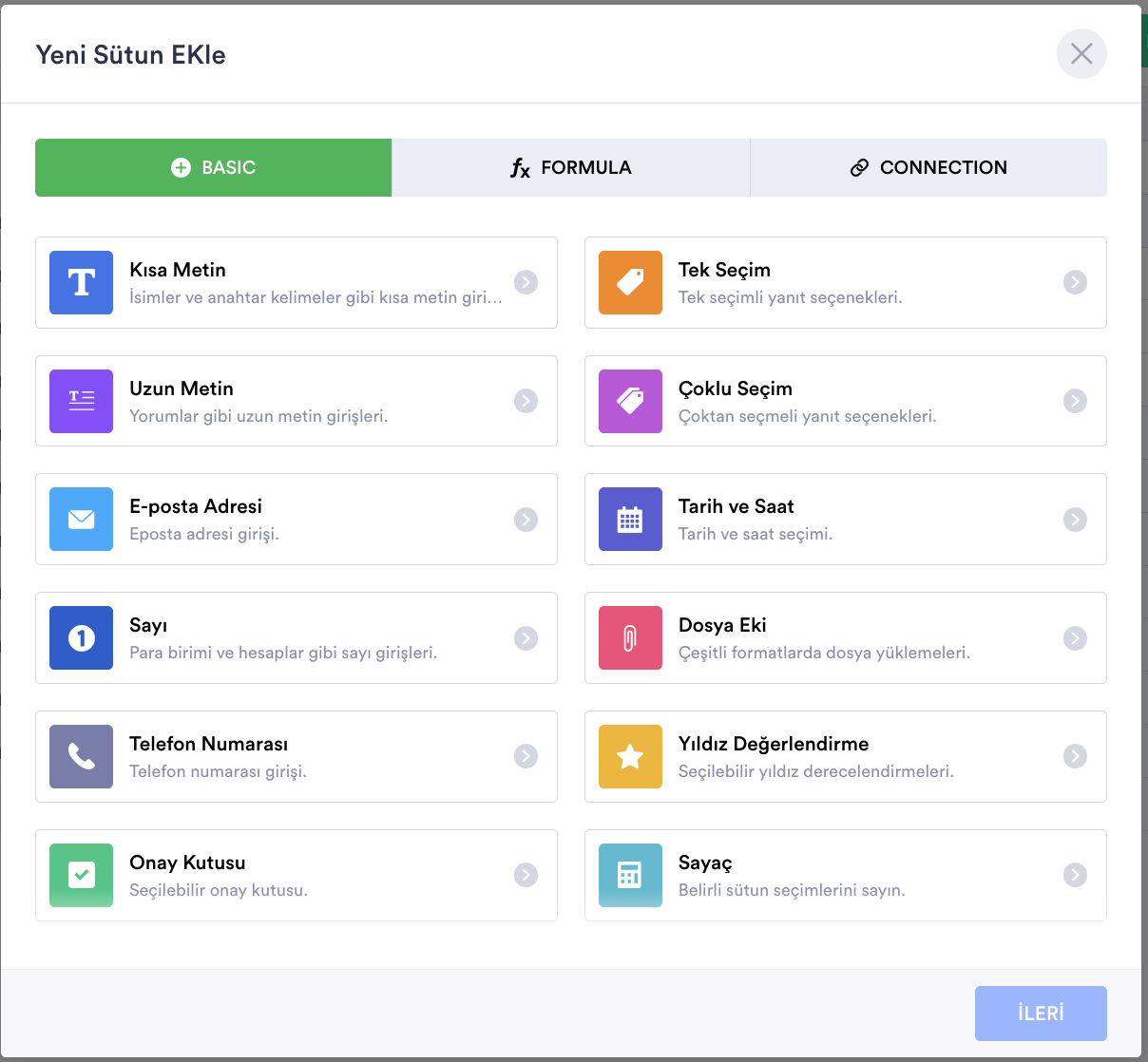Open the CONNECTION tab

pos(928,168)
